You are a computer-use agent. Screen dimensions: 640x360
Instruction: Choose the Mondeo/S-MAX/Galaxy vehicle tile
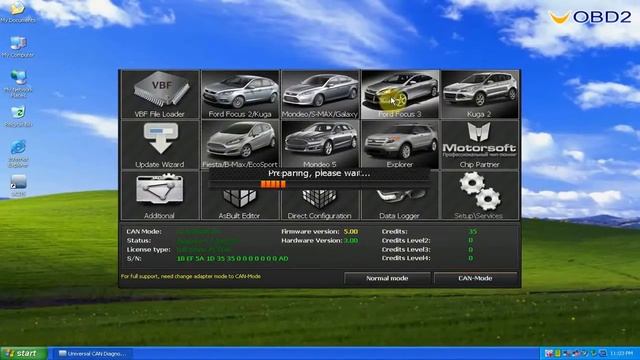[x=320, y=95]
